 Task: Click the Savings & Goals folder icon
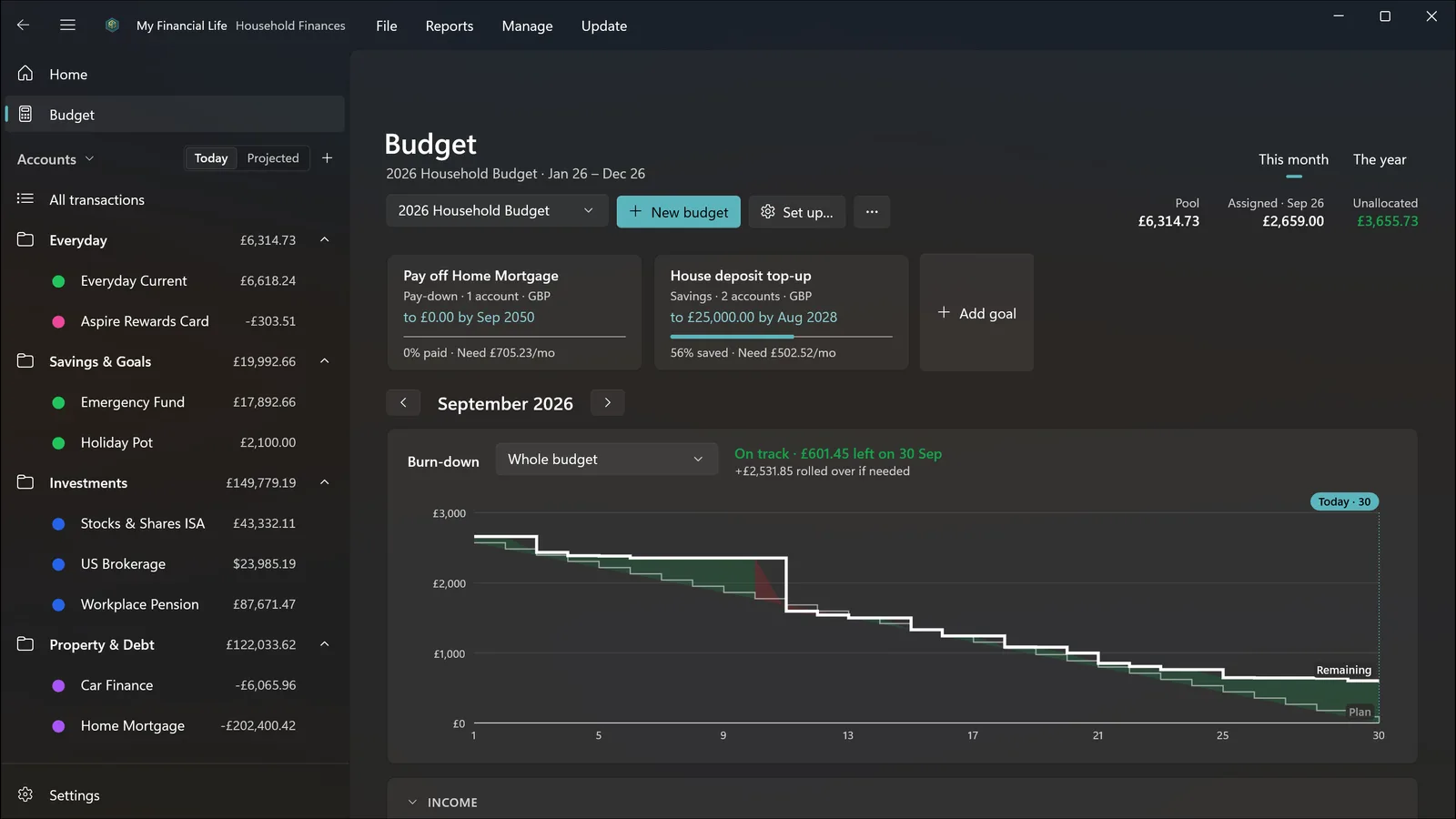point(25,361)
